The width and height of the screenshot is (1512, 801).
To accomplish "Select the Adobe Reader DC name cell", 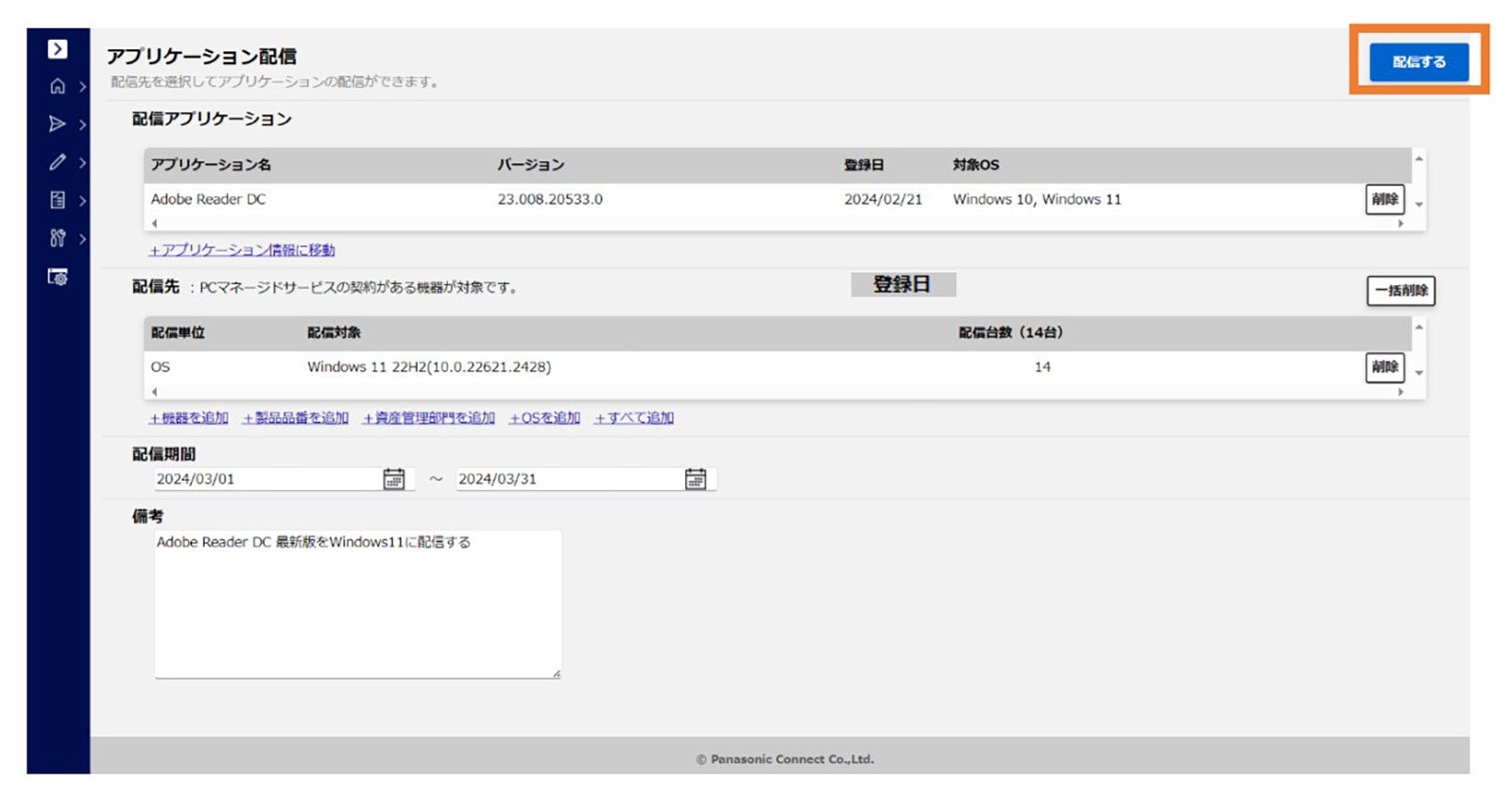I will 208,199.
